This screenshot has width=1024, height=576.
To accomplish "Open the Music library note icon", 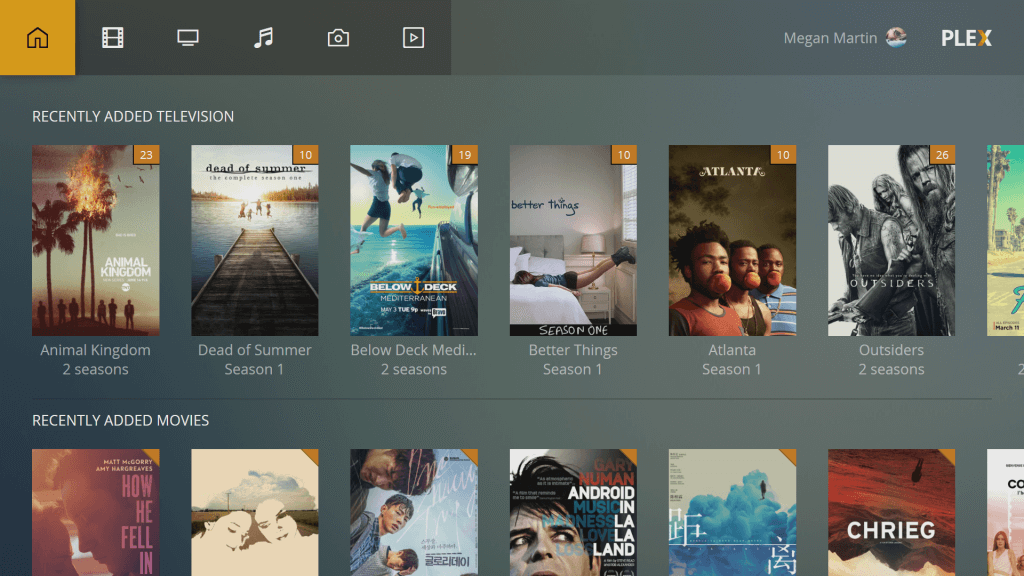I will click(x=263, y=38).
